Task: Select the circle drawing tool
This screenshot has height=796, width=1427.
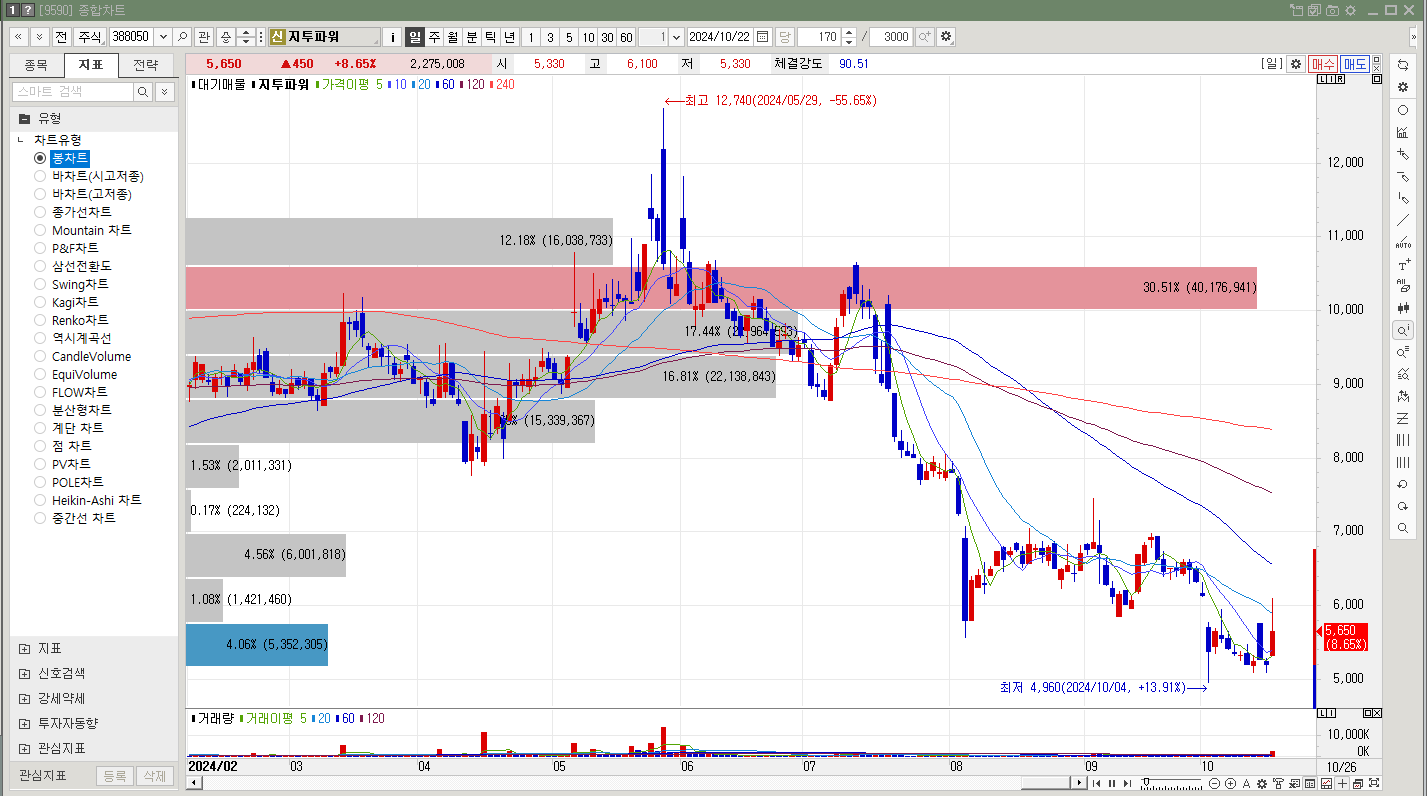Action: click(1402, 110)
